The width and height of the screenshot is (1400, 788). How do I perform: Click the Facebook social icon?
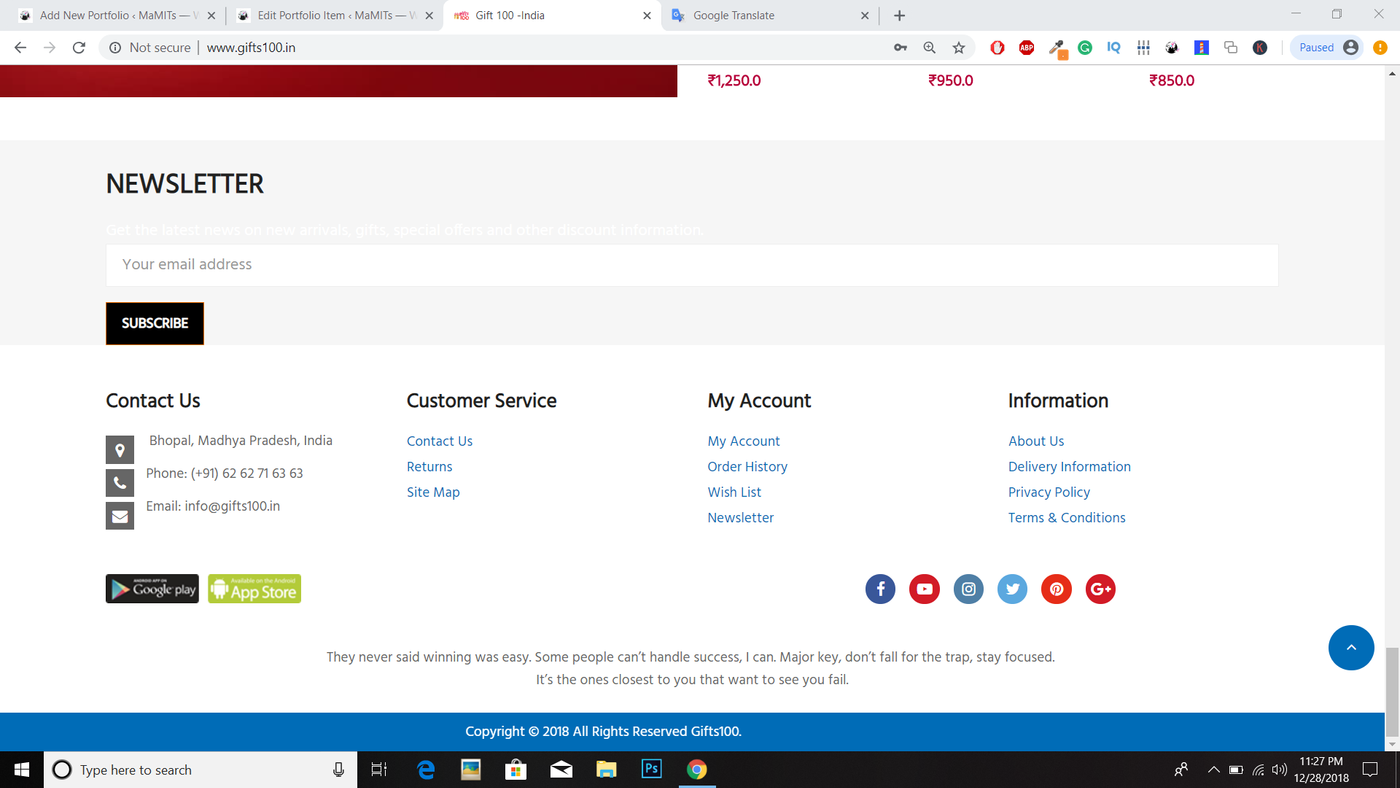pos(880,589)
